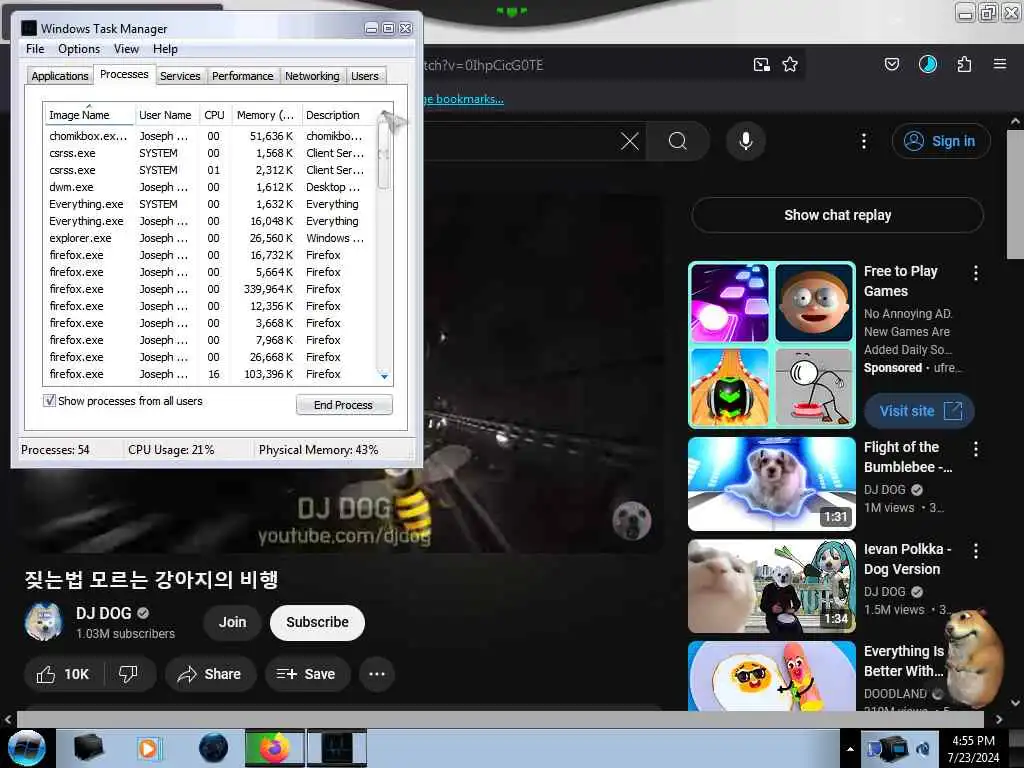
Task: Sort processes by Description column header
Action: coord(340,115)
